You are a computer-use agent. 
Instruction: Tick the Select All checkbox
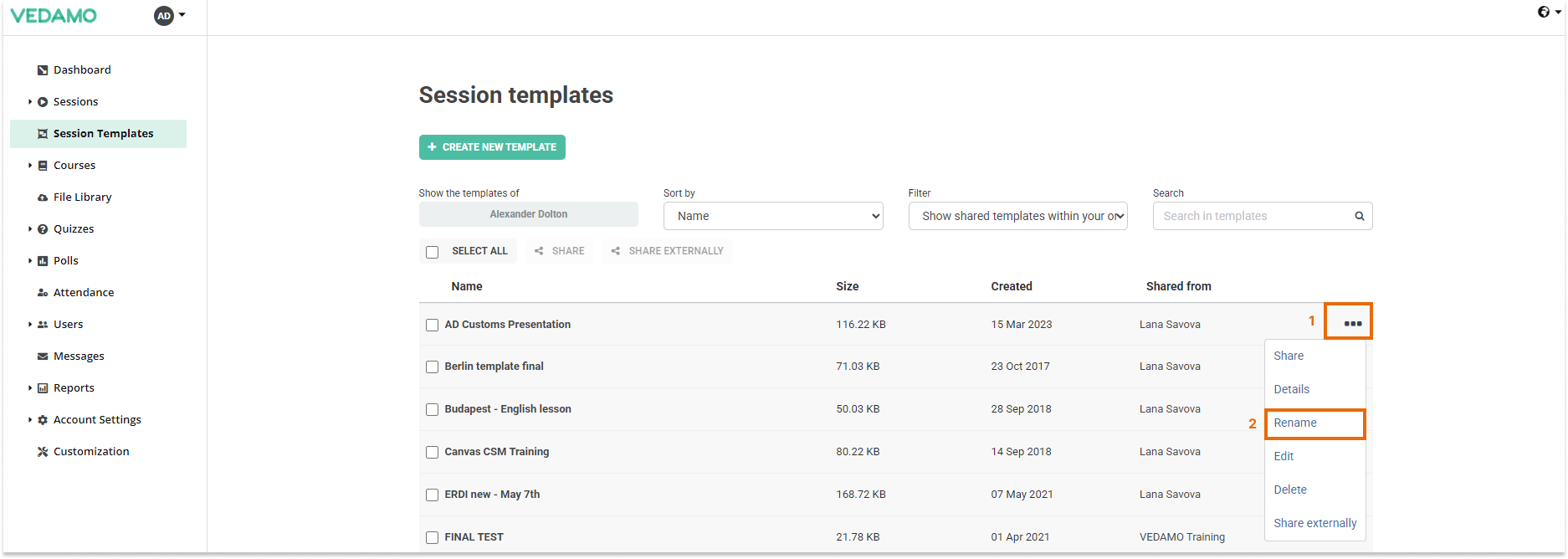point(433,252)
